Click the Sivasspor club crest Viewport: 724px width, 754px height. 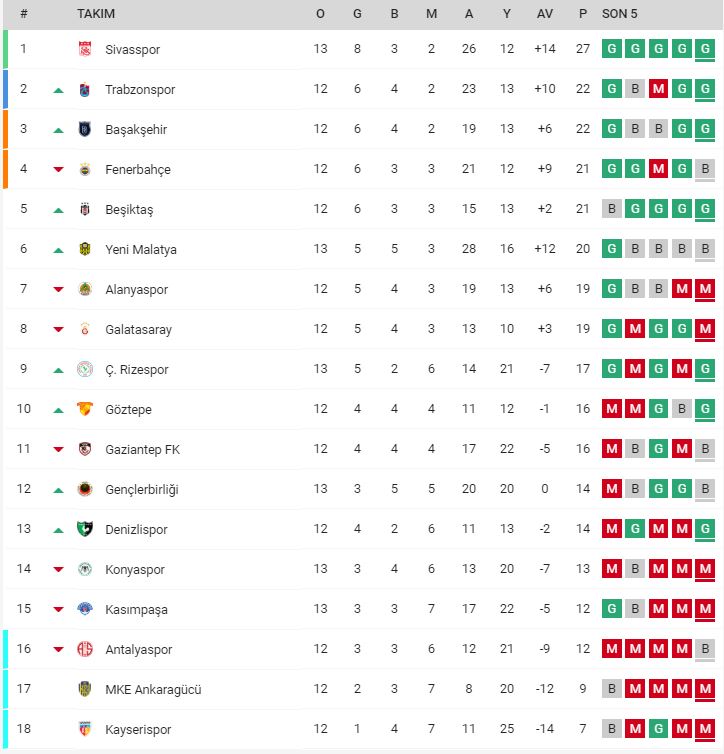[x=85, y=49]
